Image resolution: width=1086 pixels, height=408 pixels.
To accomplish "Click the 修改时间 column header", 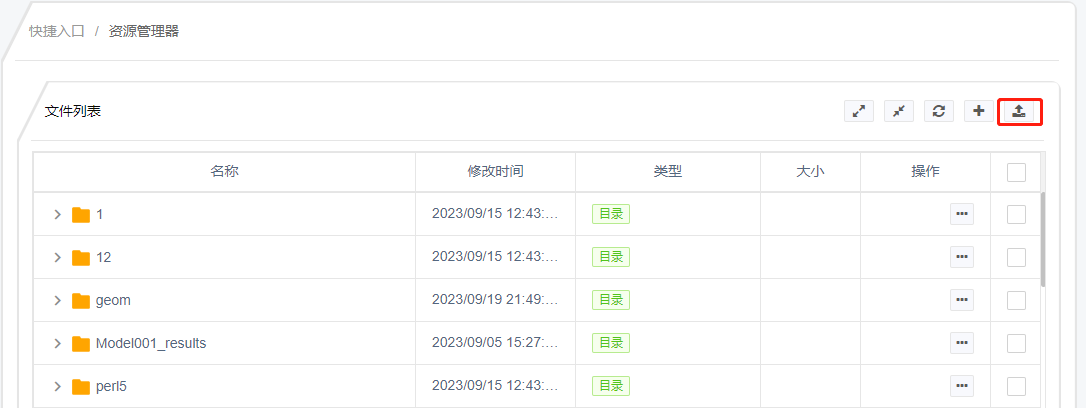I will (x=495, y=172).
